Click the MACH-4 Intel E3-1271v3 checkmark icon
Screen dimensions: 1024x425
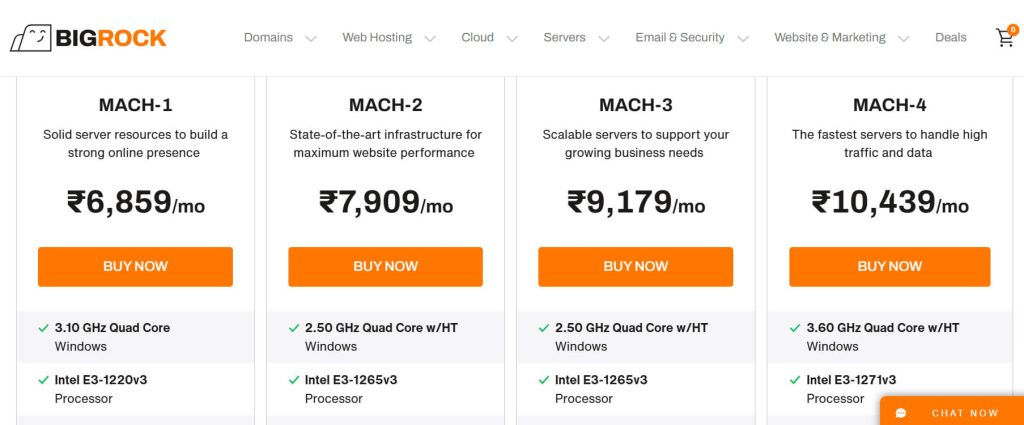click(x=795, y=380)
